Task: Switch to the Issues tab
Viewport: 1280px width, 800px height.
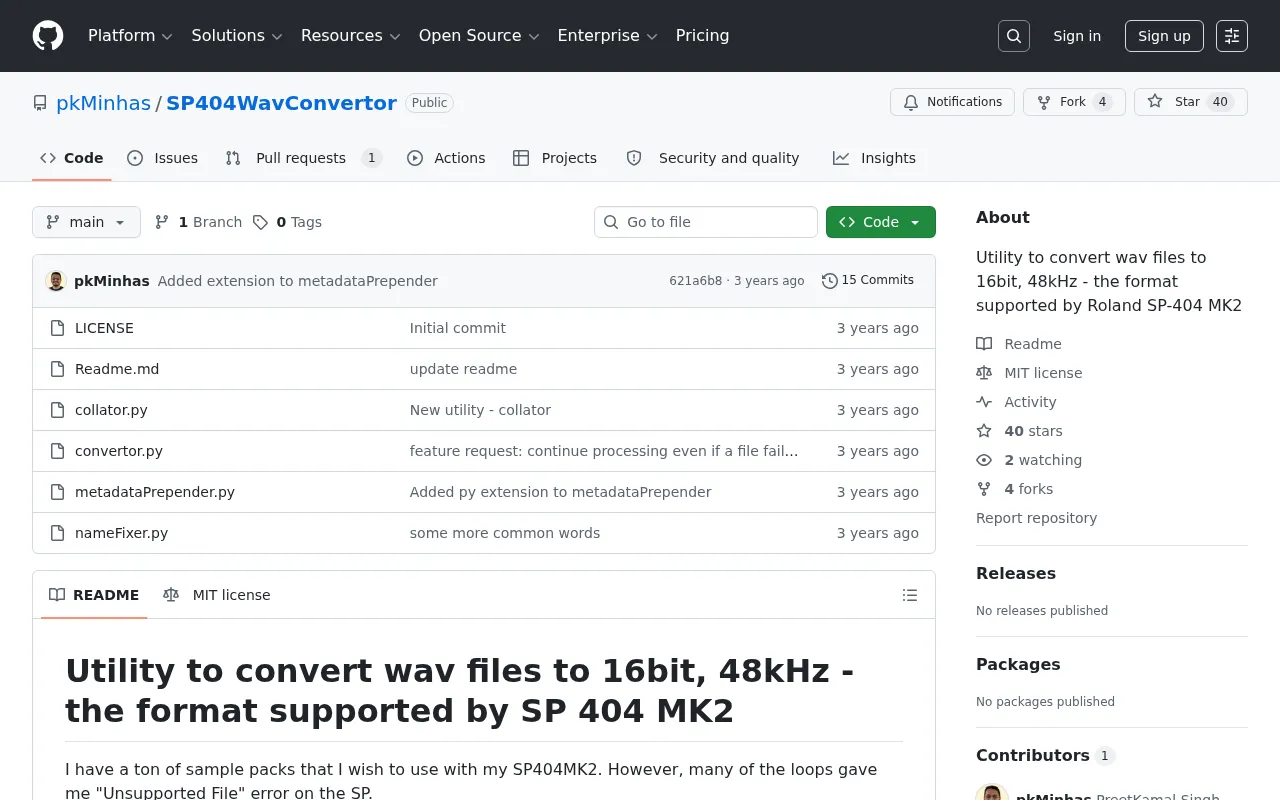Action: tap(163, 158)
